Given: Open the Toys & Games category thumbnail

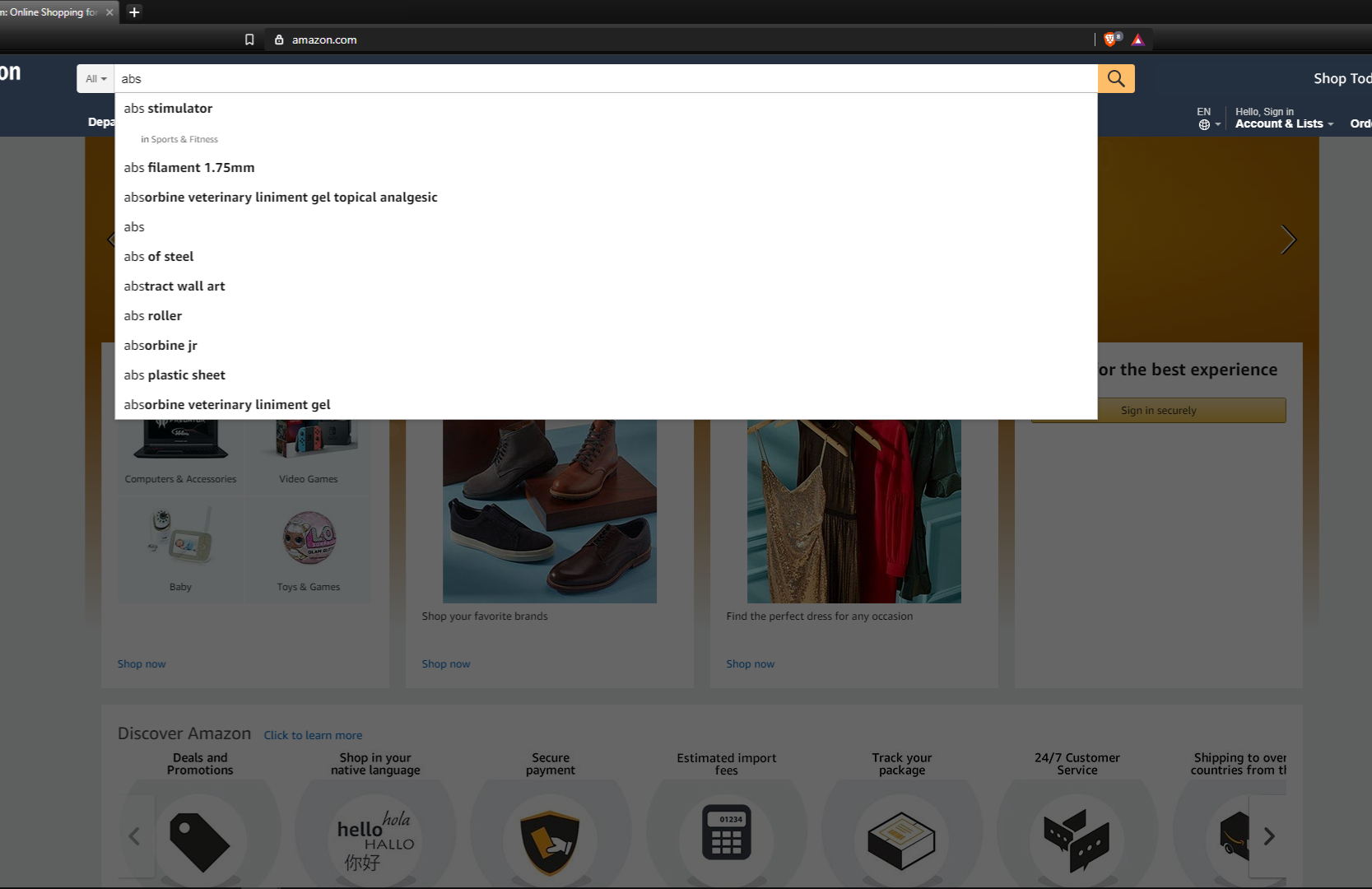Looking at the screenshot, I should coord(309,550).
